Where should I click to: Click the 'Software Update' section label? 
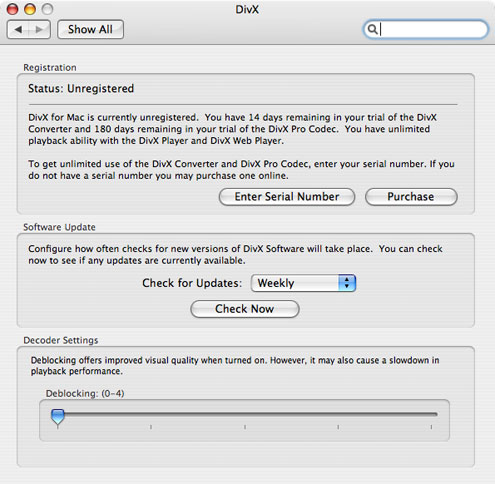pos(59,227)
